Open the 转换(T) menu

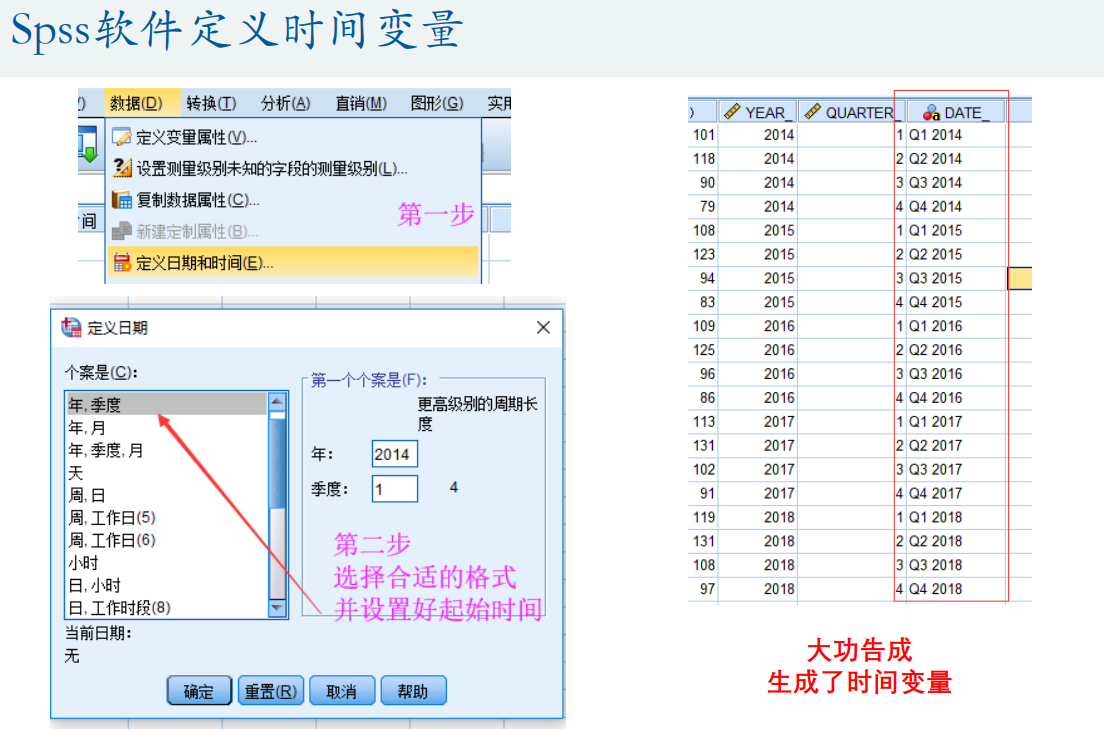click(211, 103)
